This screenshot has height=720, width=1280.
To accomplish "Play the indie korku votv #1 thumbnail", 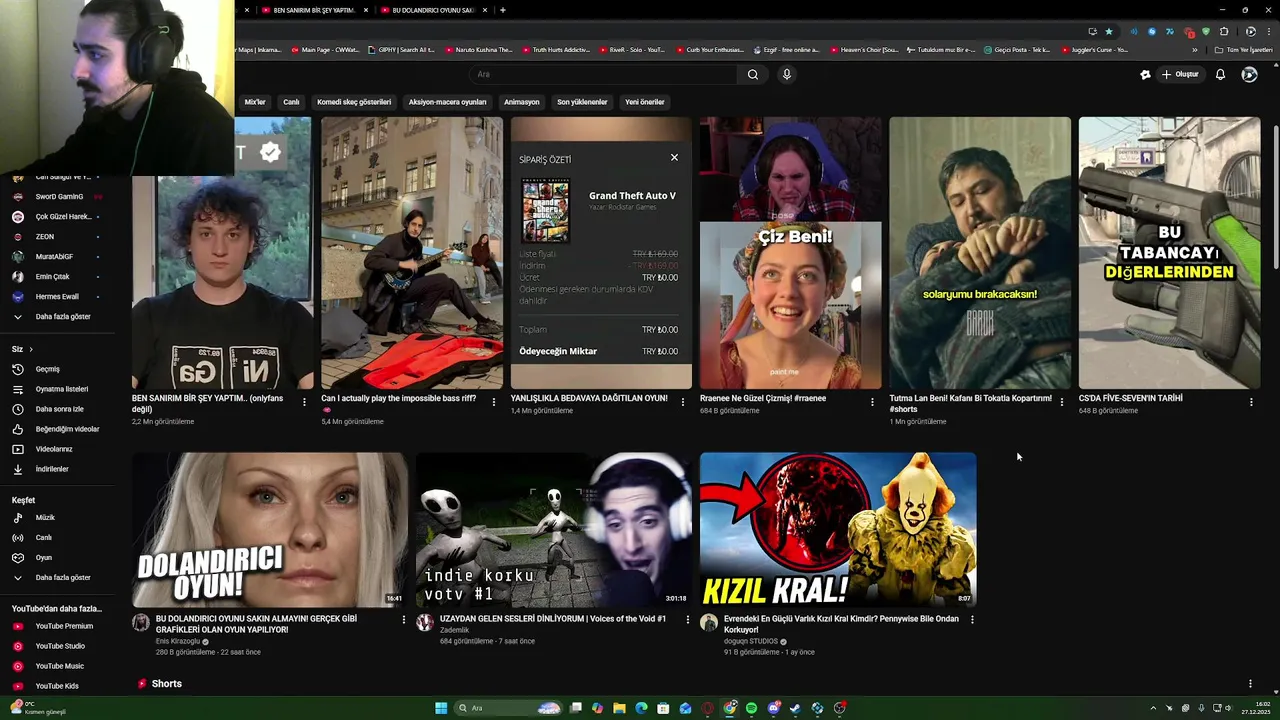I will tap(553, 529).
